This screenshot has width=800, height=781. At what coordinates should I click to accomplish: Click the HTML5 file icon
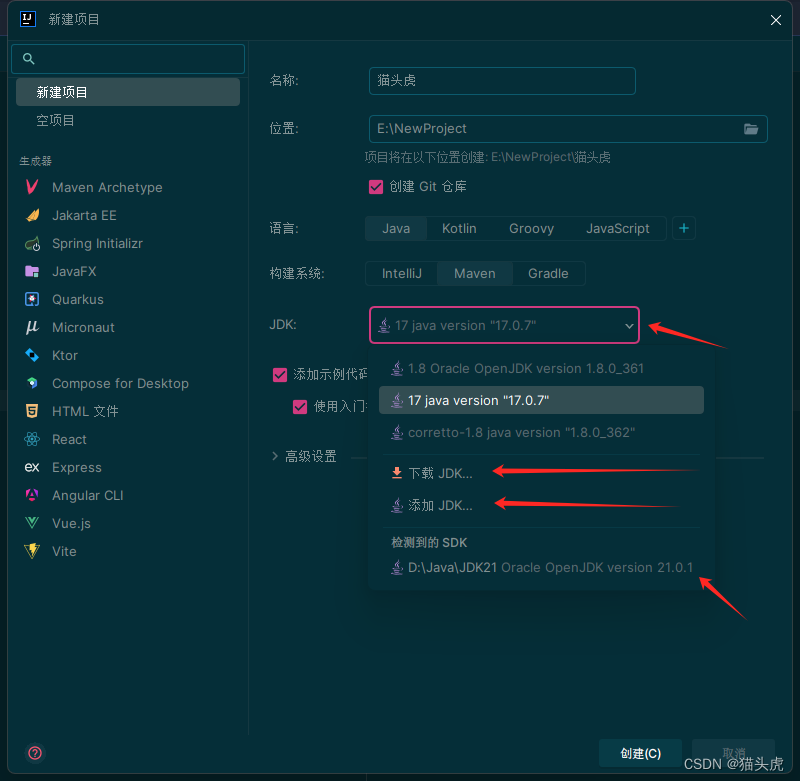(x=32, y=411)
